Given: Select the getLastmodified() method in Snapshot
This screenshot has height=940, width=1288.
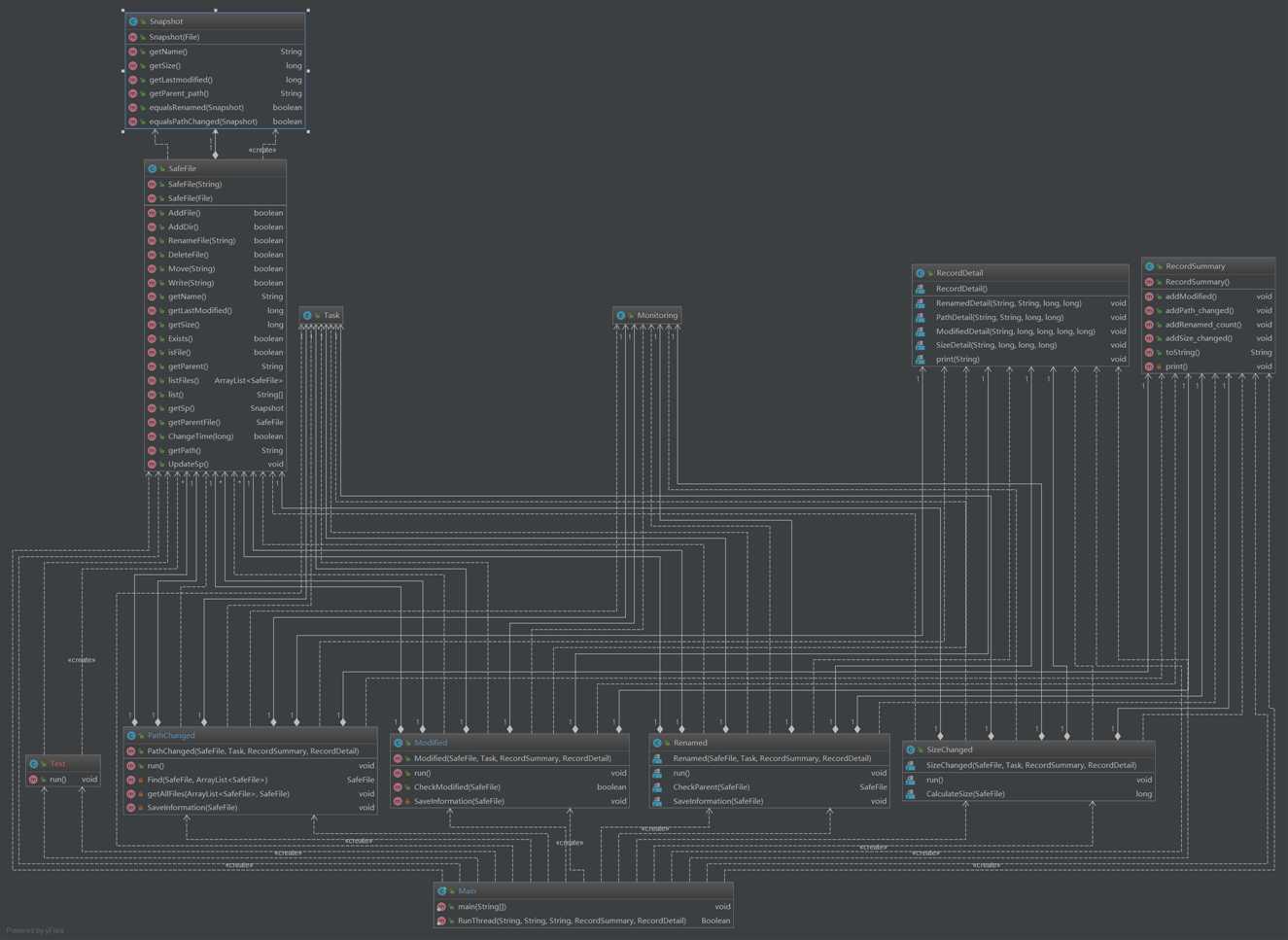Looking at the screenshot, I should point(215,80).
